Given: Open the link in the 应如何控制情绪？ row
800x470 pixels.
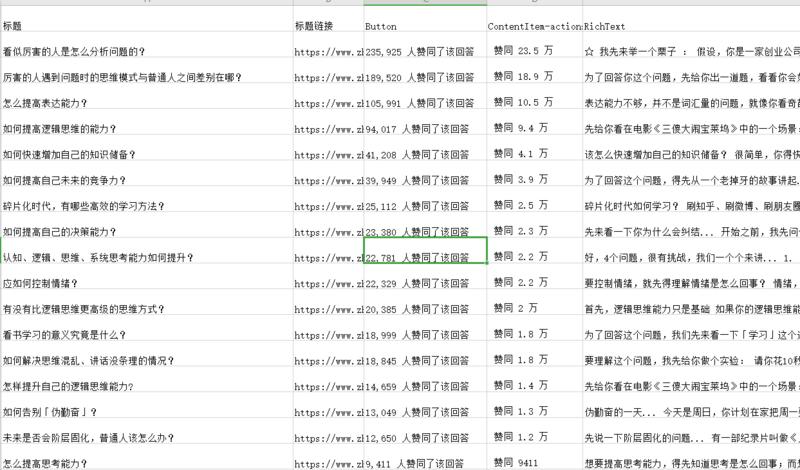Looking at the screenshot, I should [327, 283].
